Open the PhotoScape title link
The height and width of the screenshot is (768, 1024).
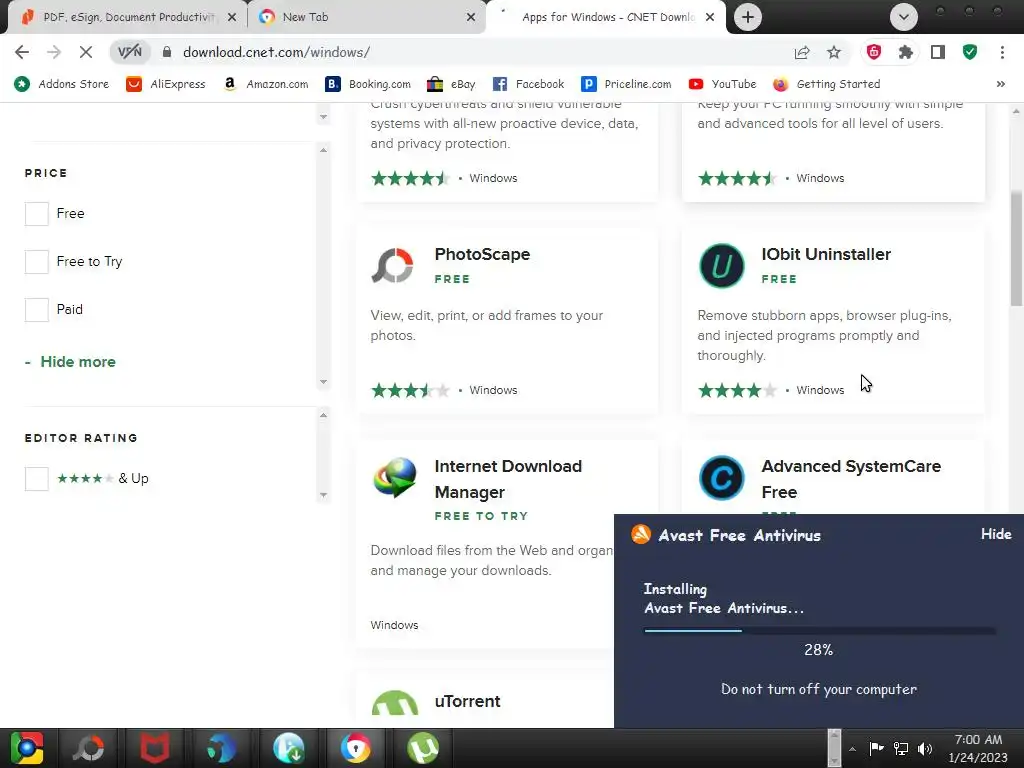(x=482, y=254)
